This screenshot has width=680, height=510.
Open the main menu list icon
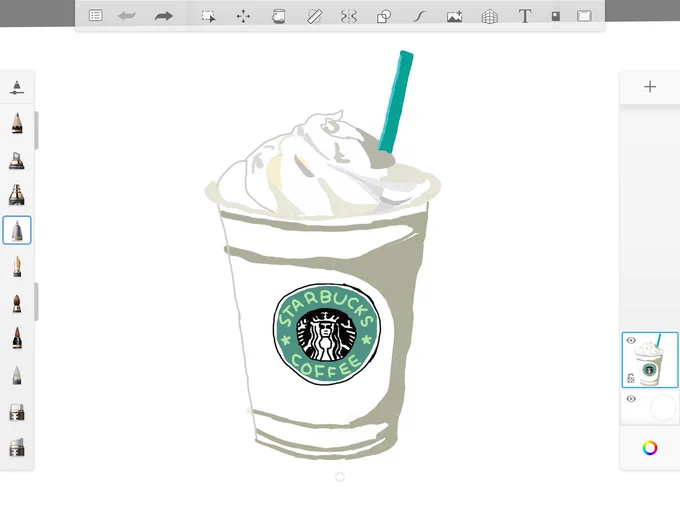(x=95, y=16)
